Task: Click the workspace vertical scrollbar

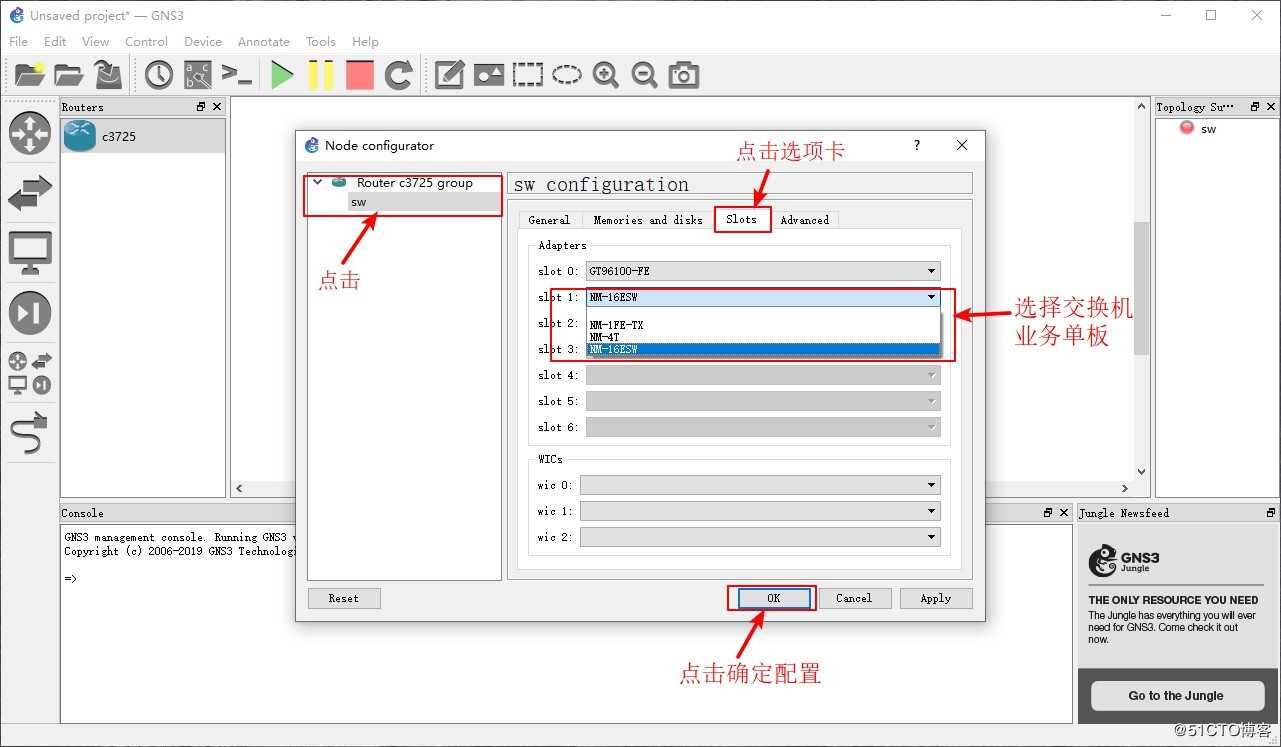Action: point(1141,288)
